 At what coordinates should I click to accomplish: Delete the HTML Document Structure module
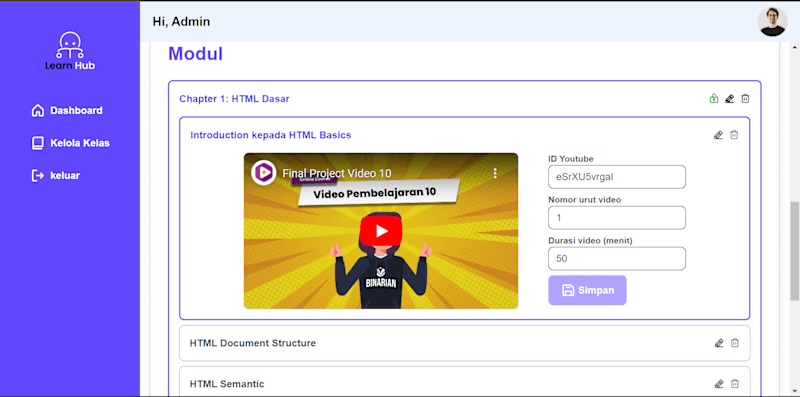[735, 343]
